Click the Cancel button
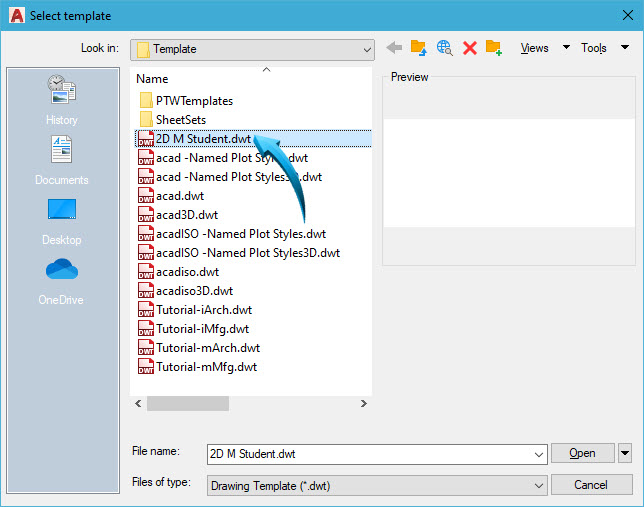The image size is (644, 507). pos(591,485)
